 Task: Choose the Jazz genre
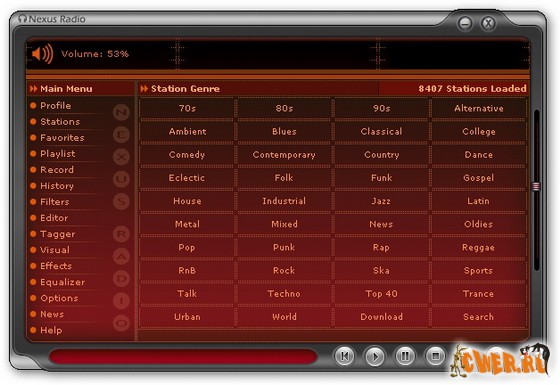pyautogui.click(x=381, y=201)
